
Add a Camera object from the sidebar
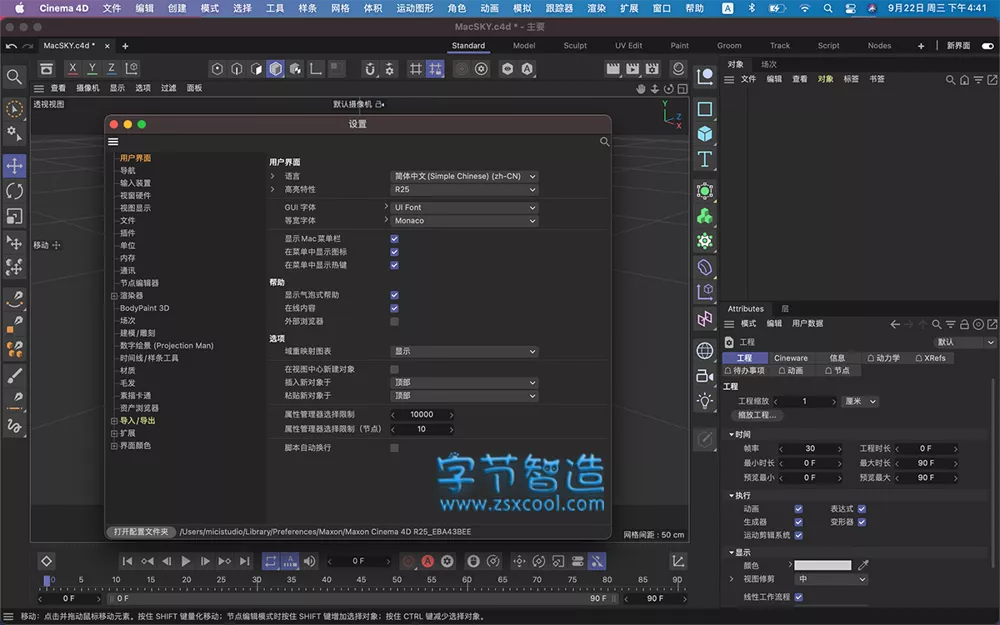point(705,375)
